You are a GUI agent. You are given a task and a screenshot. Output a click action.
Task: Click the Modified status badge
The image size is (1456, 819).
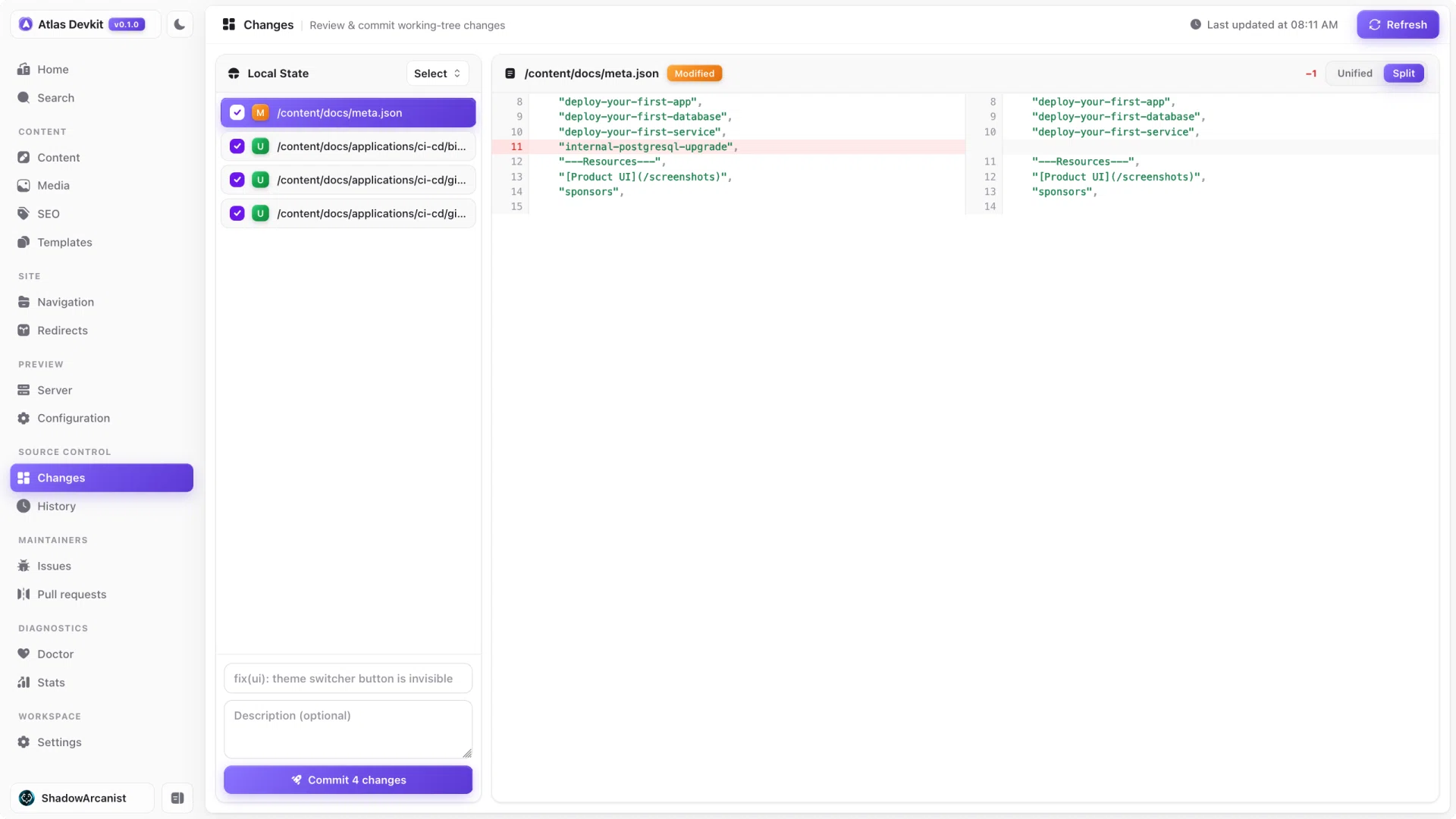coord(694,74)
